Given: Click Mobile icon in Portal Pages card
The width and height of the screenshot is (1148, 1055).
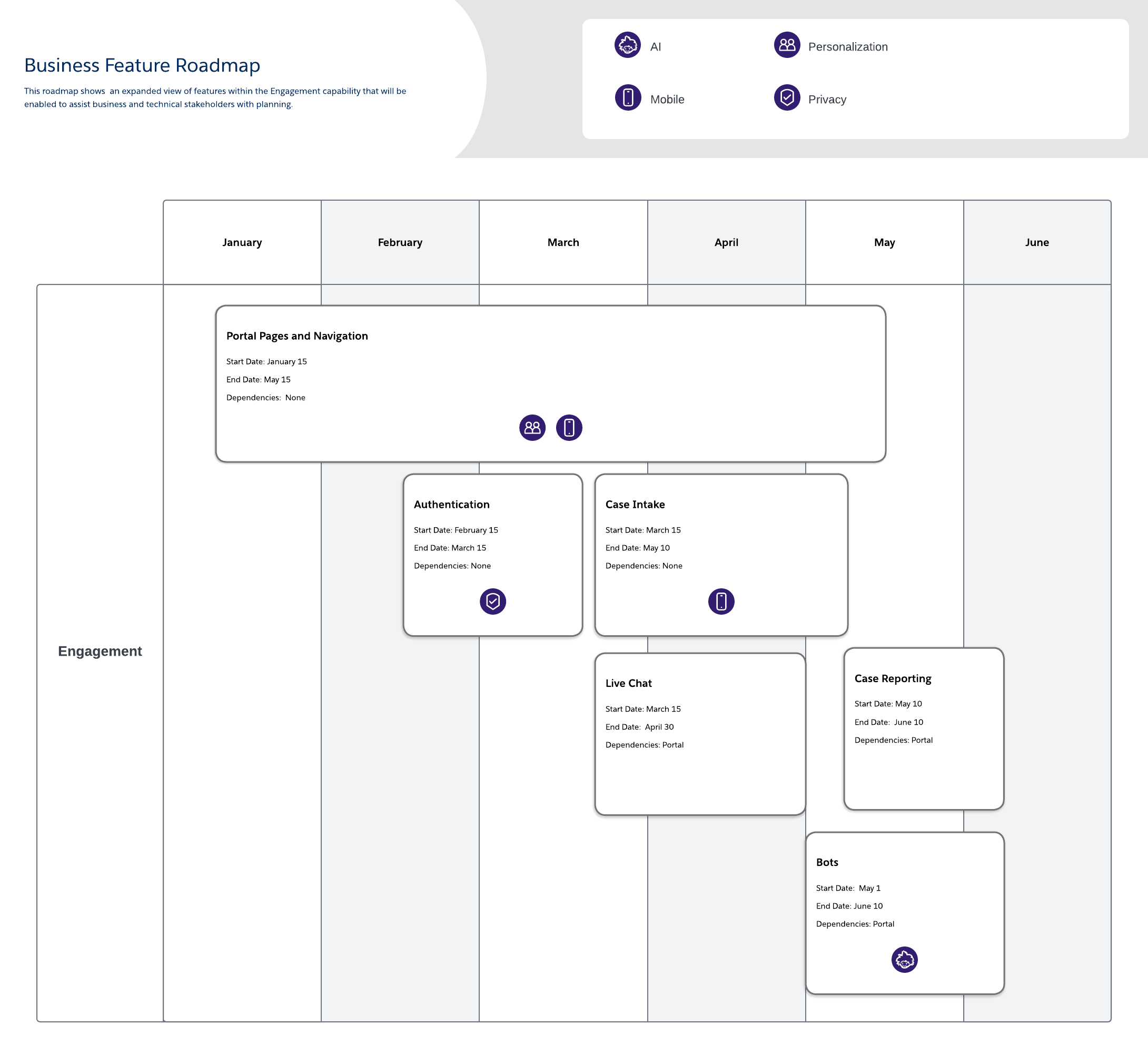Looking at the screenshot, I should tap(569, 428).
